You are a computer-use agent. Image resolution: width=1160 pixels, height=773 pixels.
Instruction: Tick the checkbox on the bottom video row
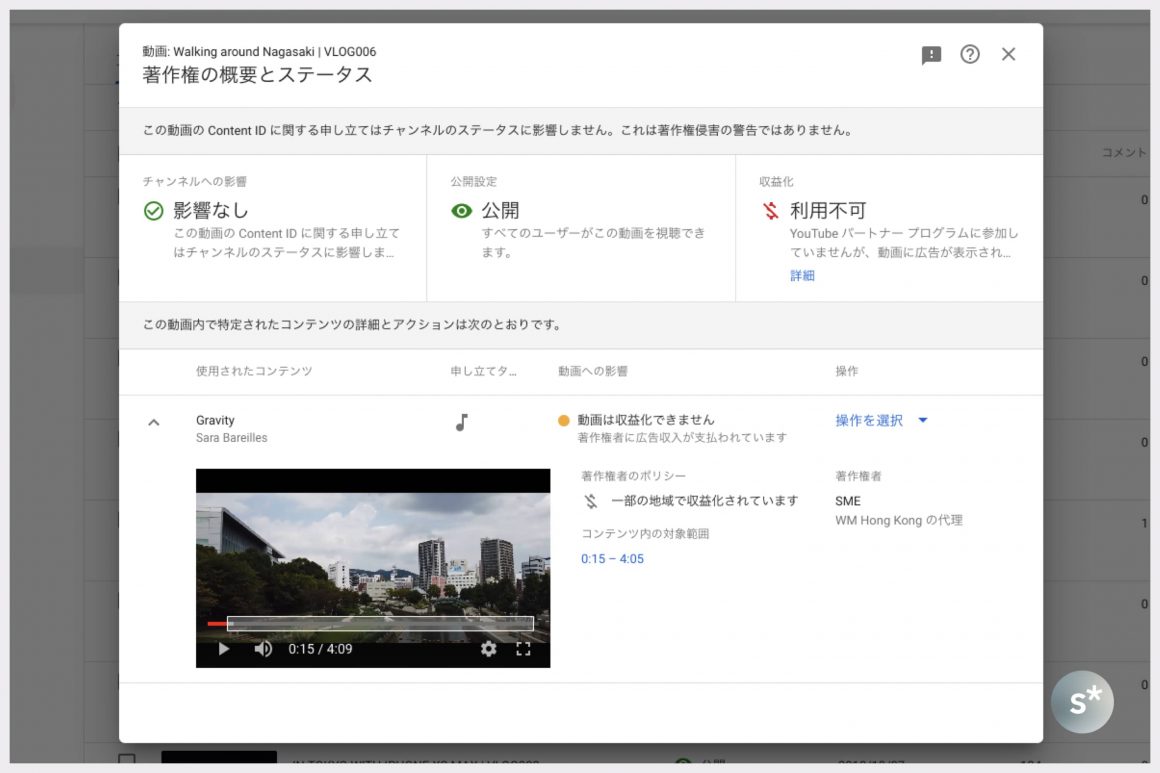tap(126, 761)
